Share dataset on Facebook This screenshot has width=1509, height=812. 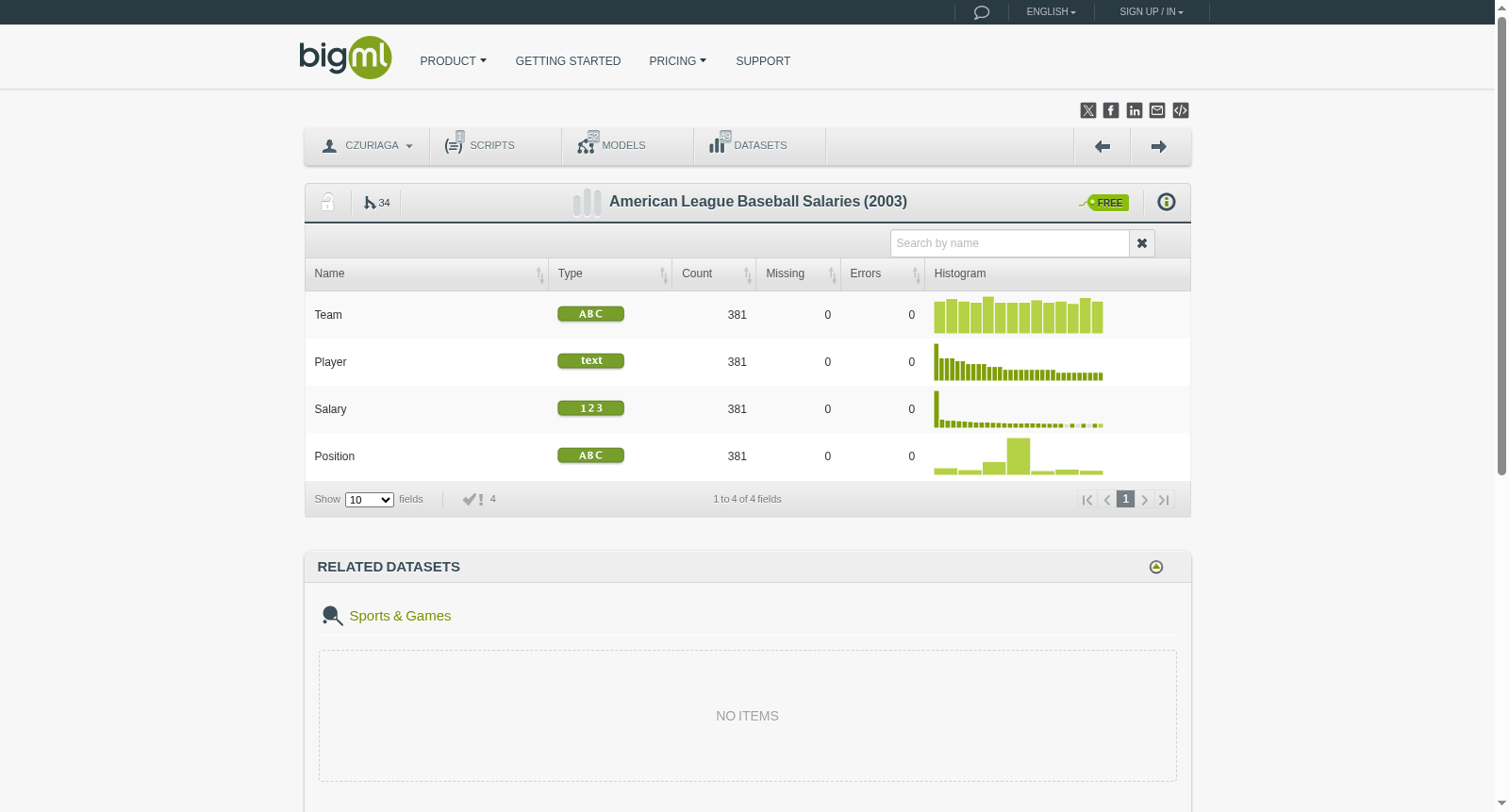[x=1111, y=110]
